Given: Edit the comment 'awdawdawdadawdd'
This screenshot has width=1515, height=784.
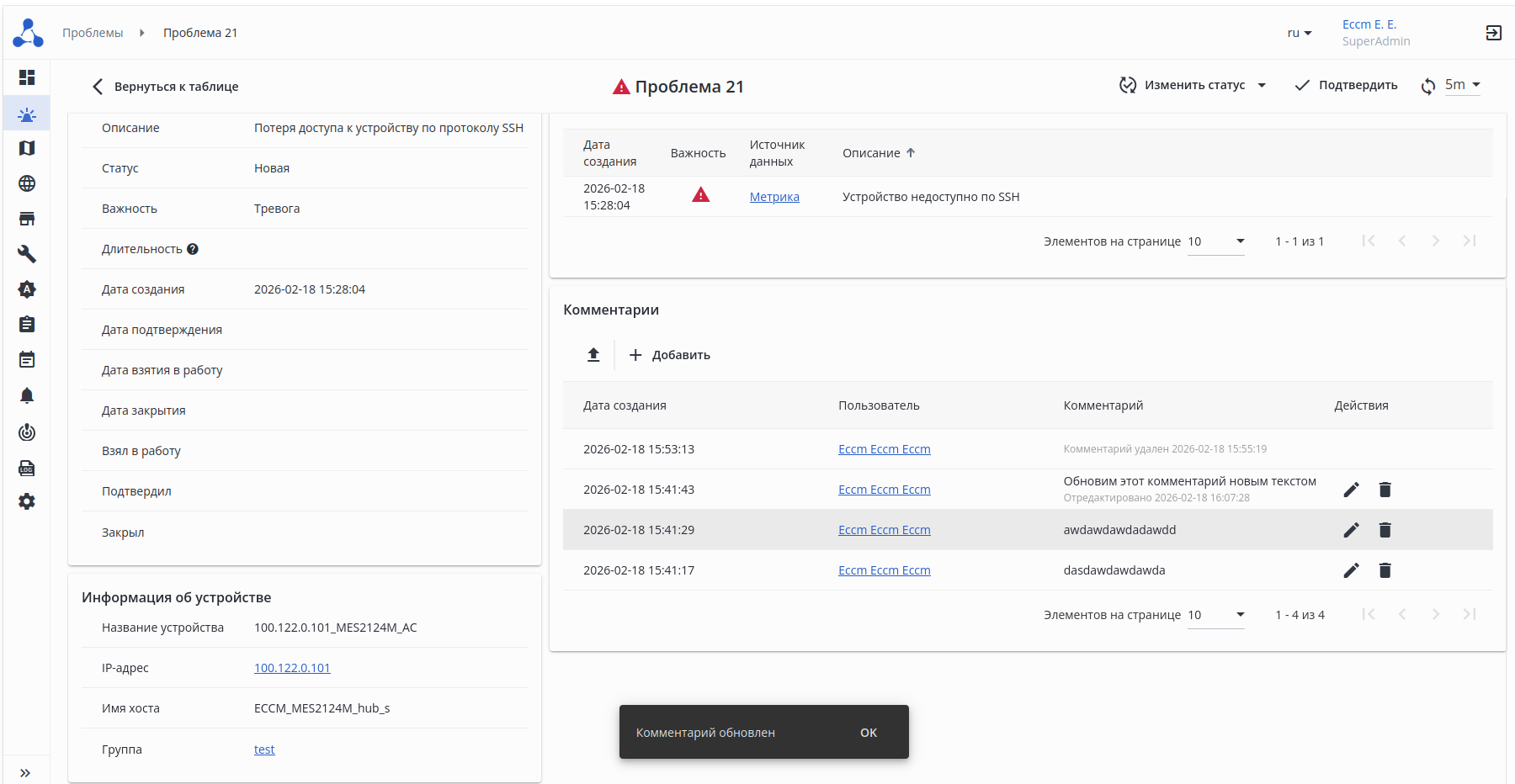Looking at the screenshot, I should pos(1351,530).
